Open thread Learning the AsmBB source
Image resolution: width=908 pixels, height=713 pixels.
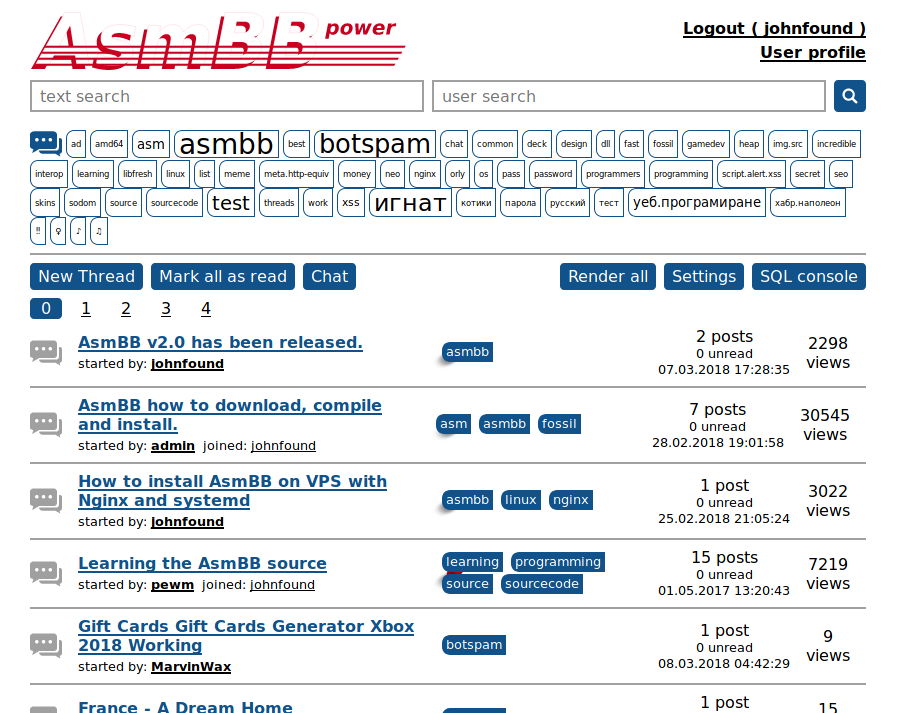tap(203, 563)
